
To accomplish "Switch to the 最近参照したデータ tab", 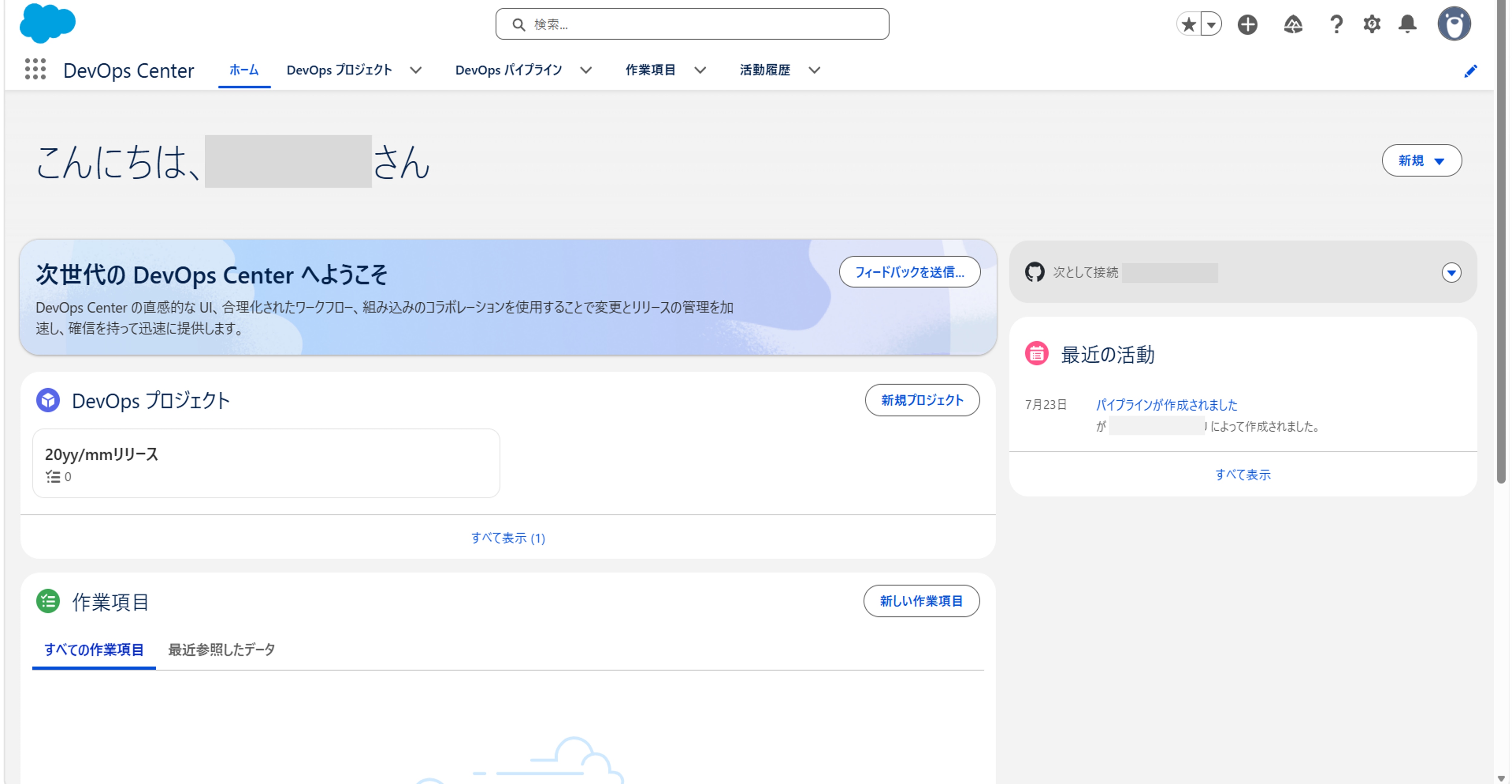I will tap(221, 650).
